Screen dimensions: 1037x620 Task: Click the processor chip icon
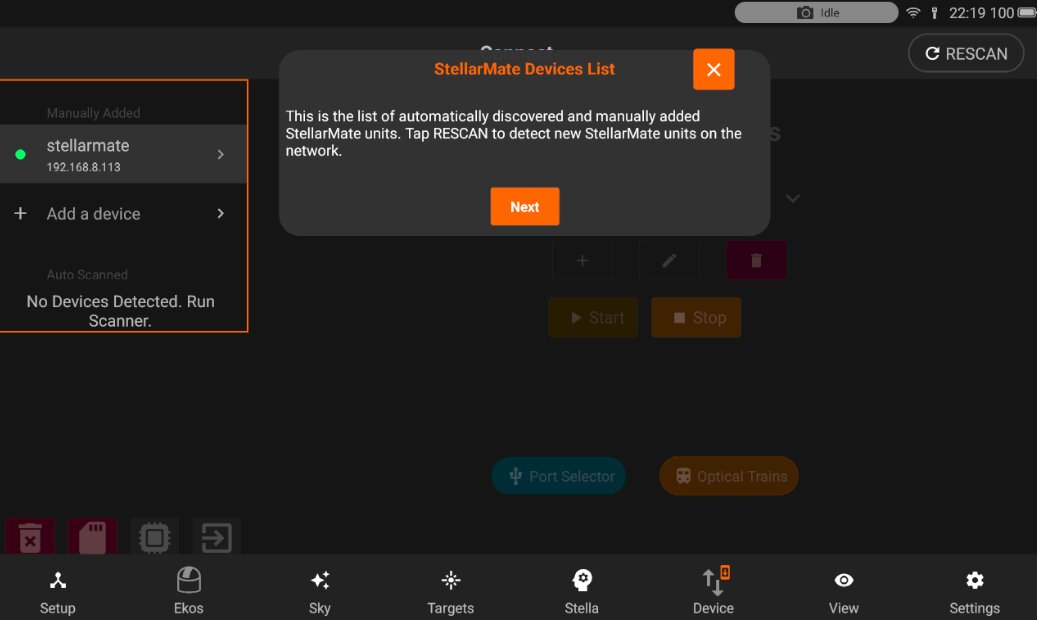tap(155, 537)
